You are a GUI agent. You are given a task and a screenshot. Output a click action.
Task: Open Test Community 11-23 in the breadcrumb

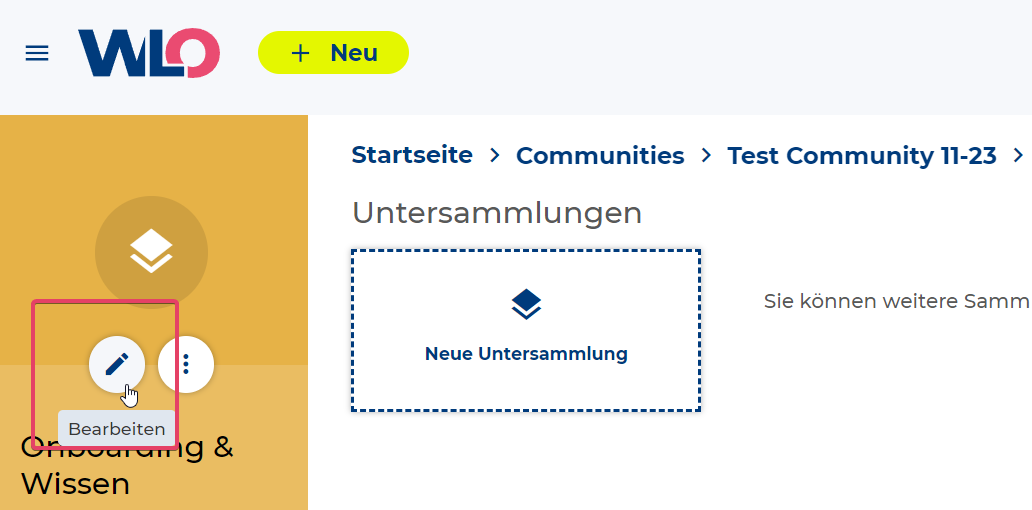861,156
